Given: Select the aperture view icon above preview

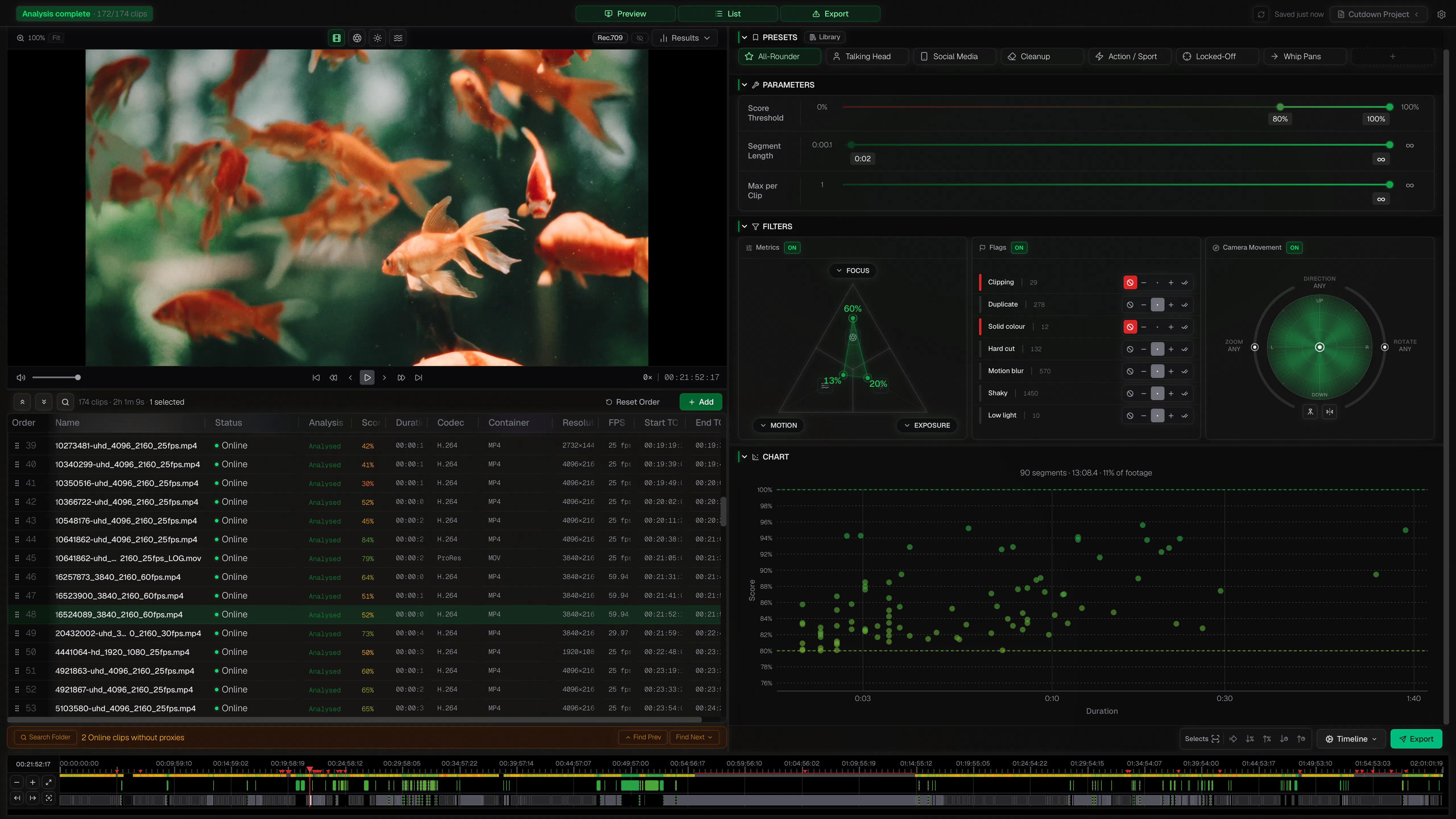Looking at the screenshot, I should click(357, 38).
